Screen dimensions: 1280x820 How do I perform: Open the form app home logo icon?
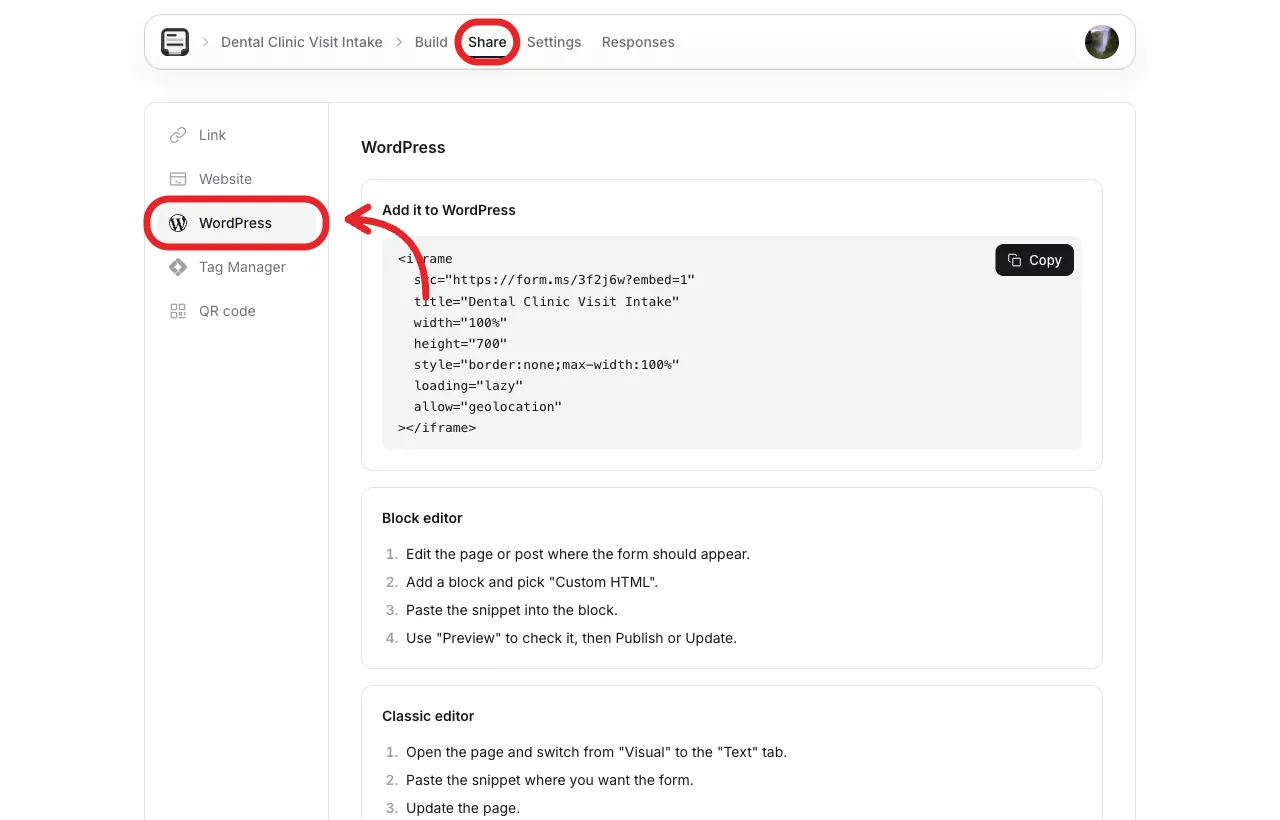click(175, 42)
